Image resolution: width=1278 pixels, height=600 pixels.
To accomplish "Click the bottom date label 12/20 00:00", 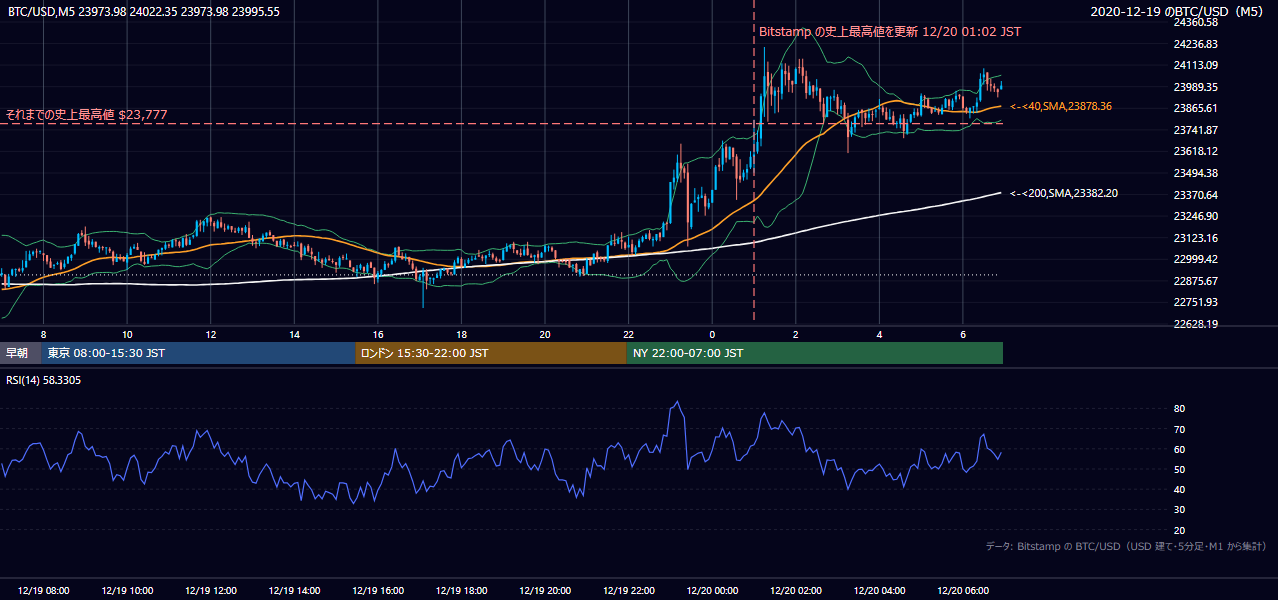I will 712,591.
